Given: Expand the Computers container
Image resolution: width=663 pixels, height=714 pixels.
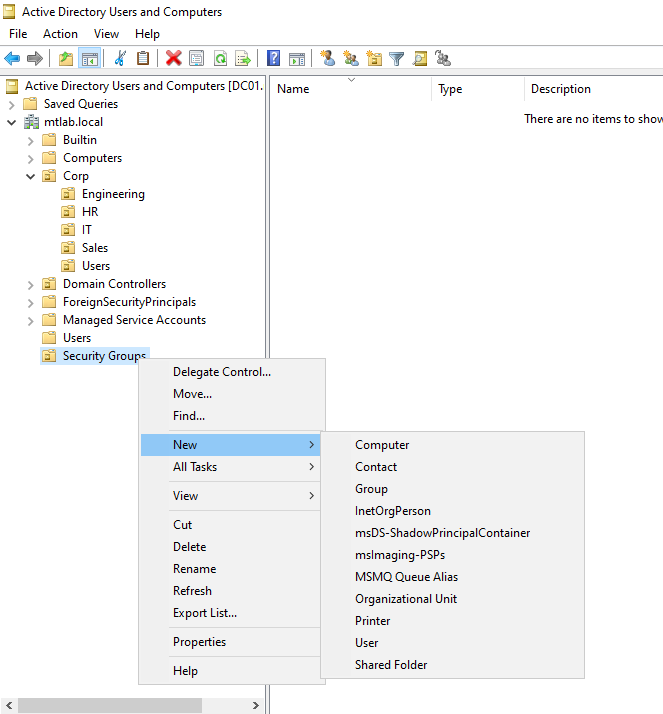Looking at the screenshot, I should point(31,159).
